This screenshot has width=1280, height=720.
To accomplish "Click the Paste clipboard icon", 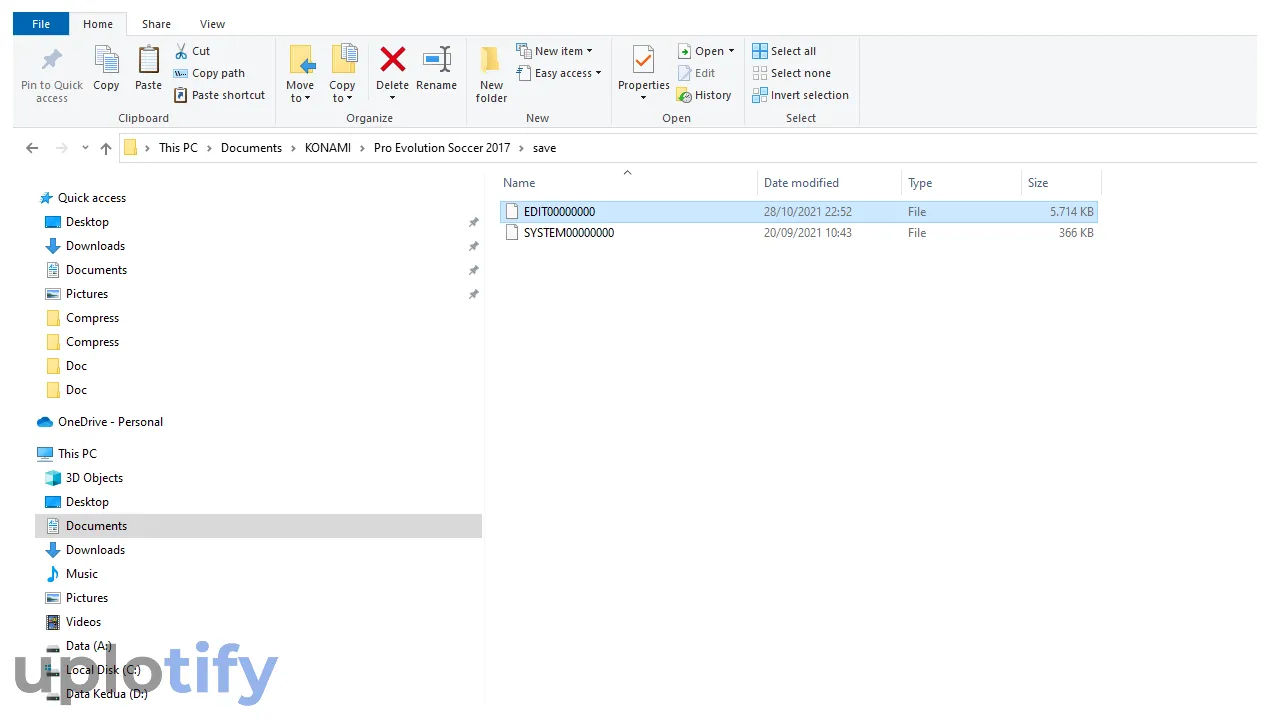I will [148, 60].
